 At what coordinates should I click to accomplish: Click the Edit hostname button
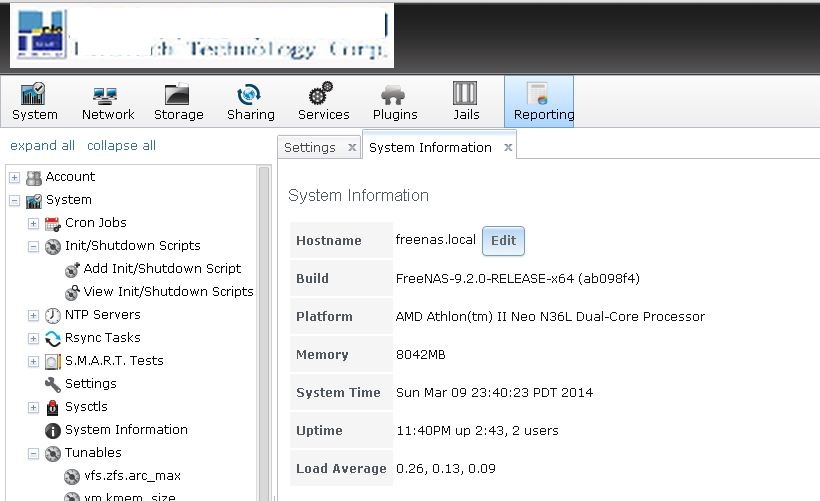[x=503, y=241]
